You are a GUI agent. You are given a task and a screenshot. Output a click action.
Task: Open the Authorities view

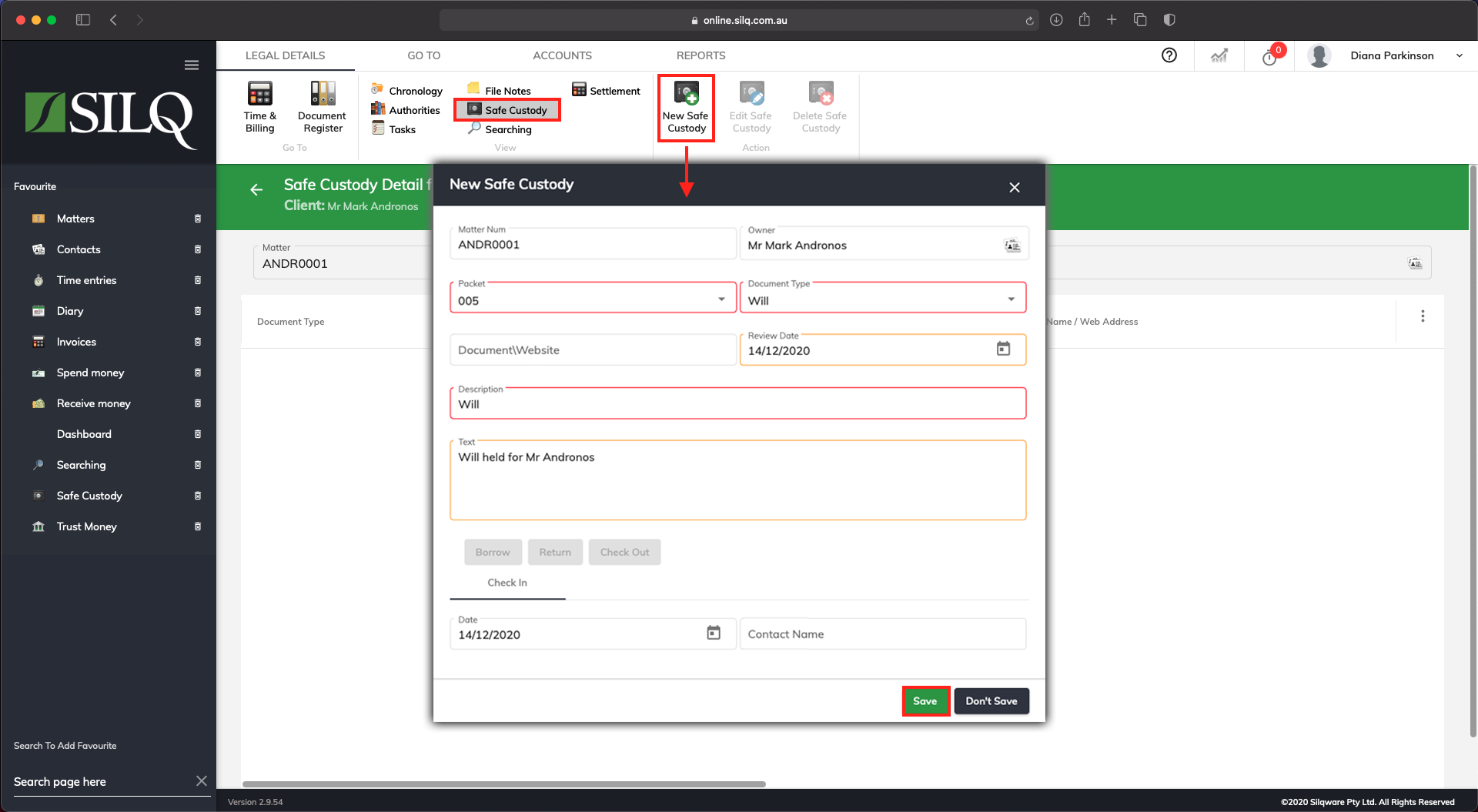(x=405, y=109)
